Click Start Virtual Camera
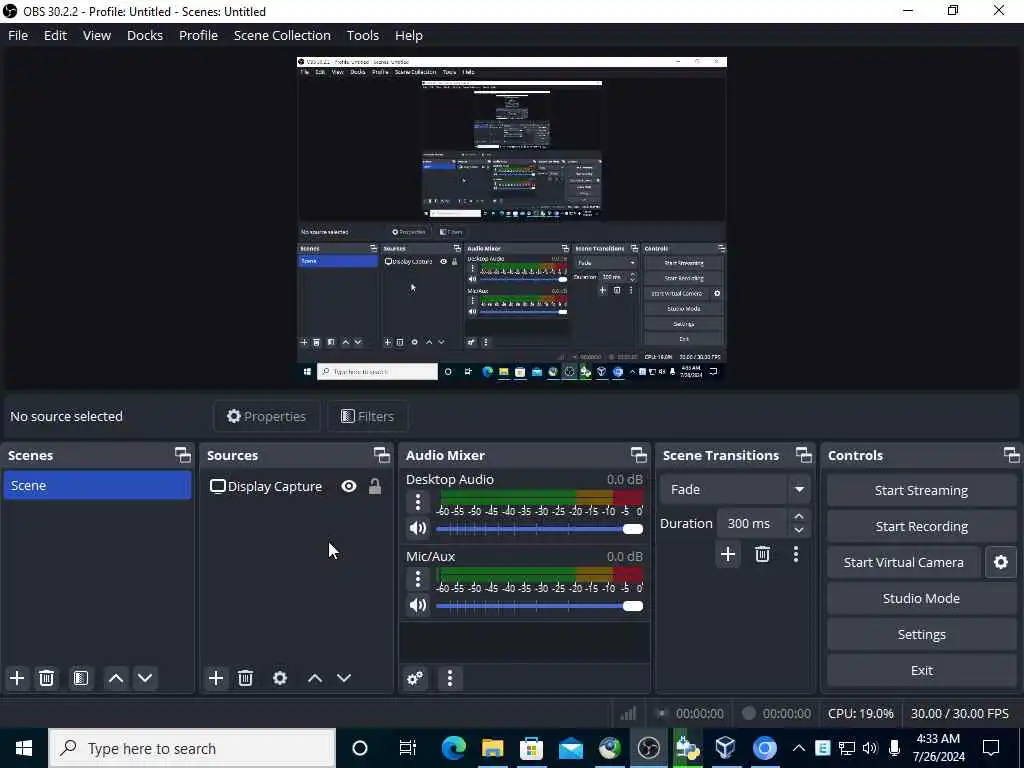1024x768 pixels. pyautogui.click(x=904, y=562)
